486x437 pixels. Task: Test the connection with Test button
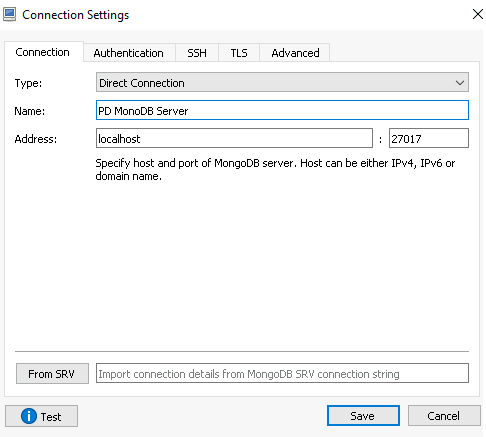pyautogui.click(x=41, y=416)
